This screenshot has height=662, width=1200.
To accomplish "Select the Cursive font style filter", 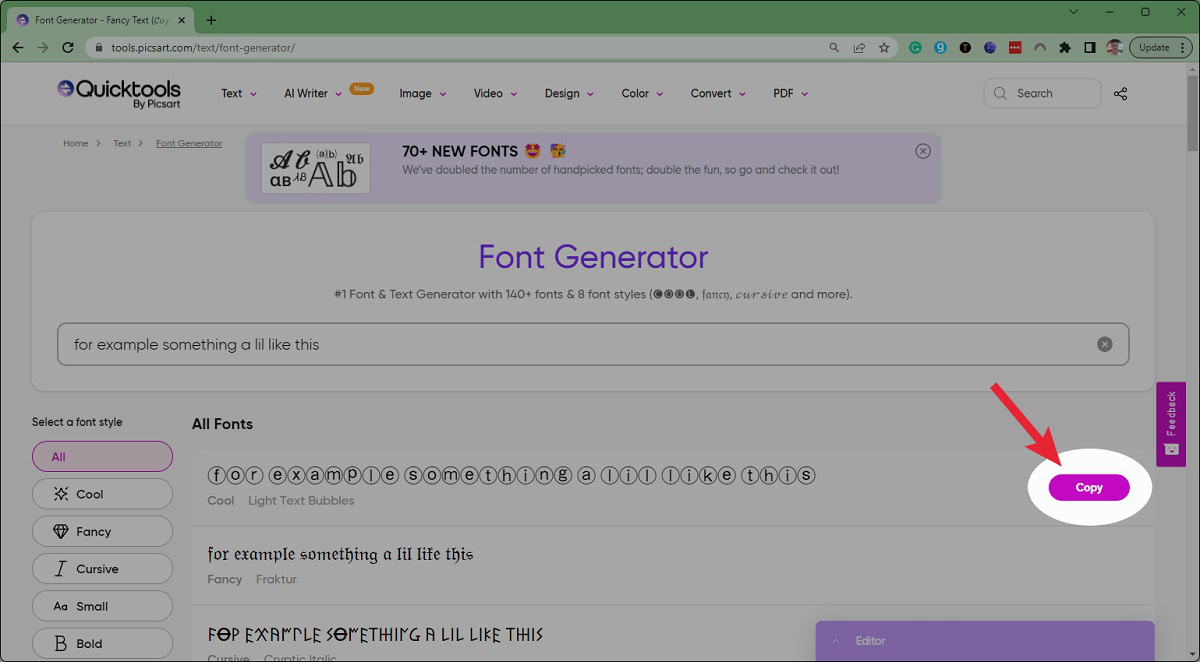I will pyautogui.click(x=102, y=569).
